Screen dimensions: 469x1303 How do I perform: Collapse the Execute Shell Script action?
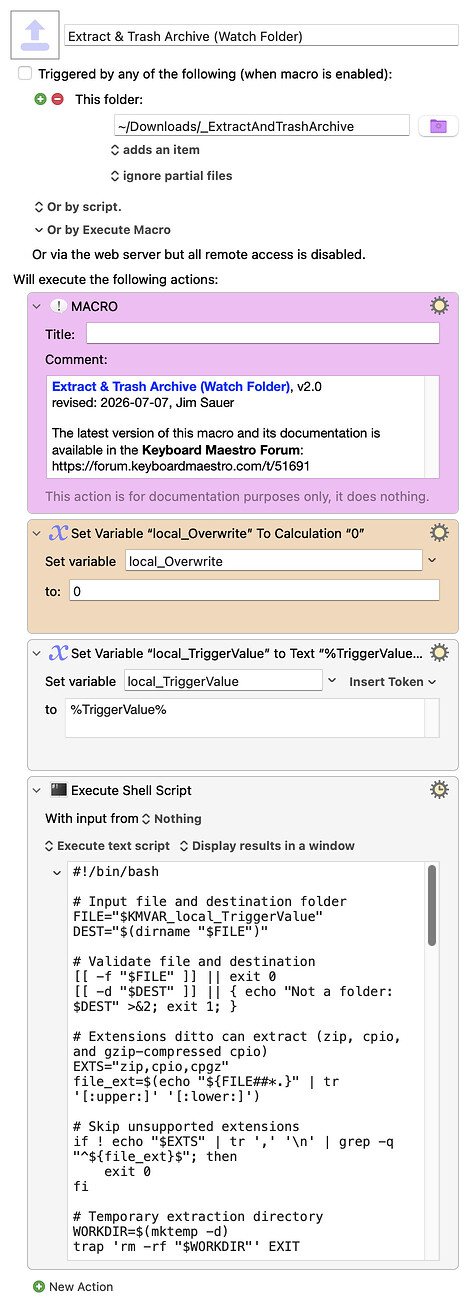tap(37, 790)
